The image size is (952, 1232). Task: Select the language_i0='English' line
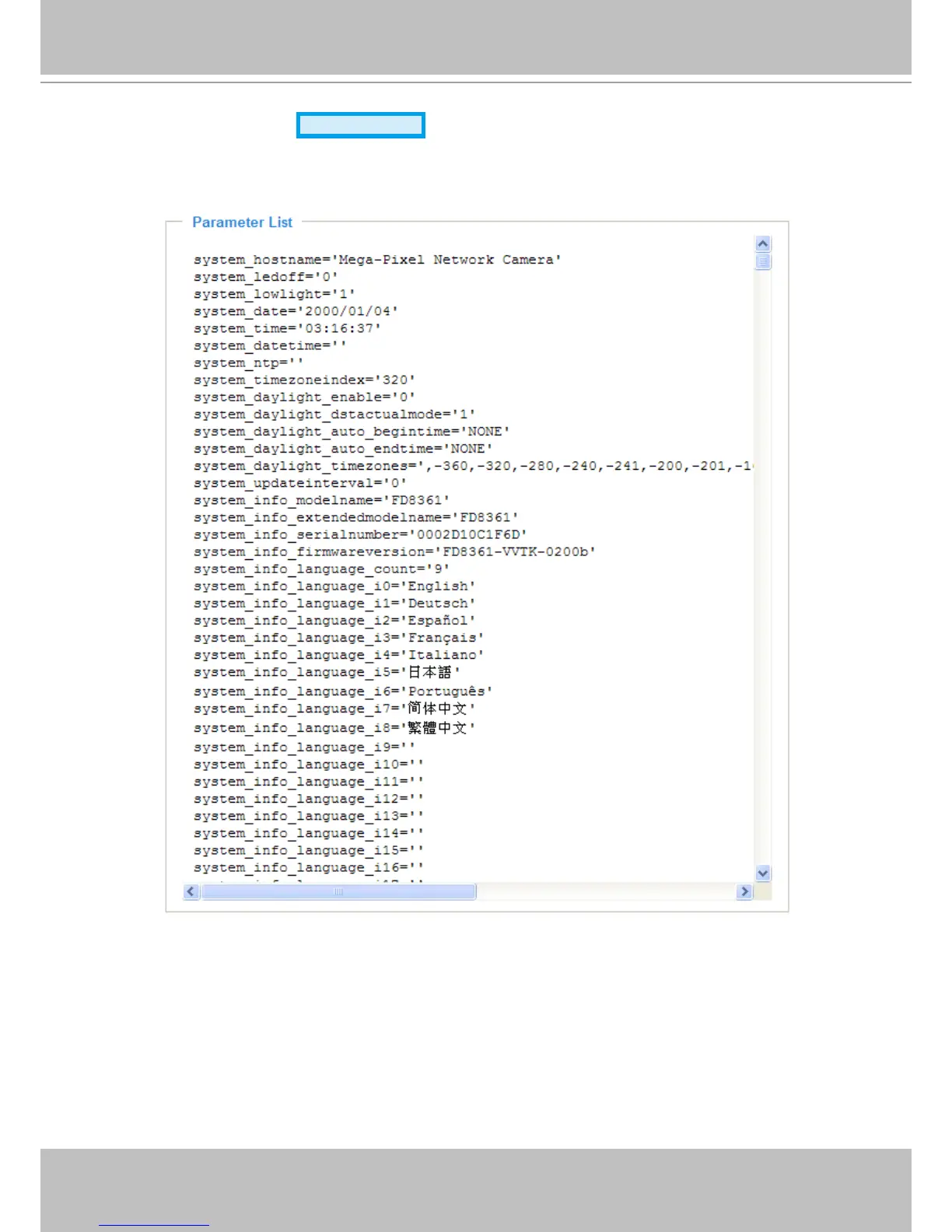pos(334,586)
